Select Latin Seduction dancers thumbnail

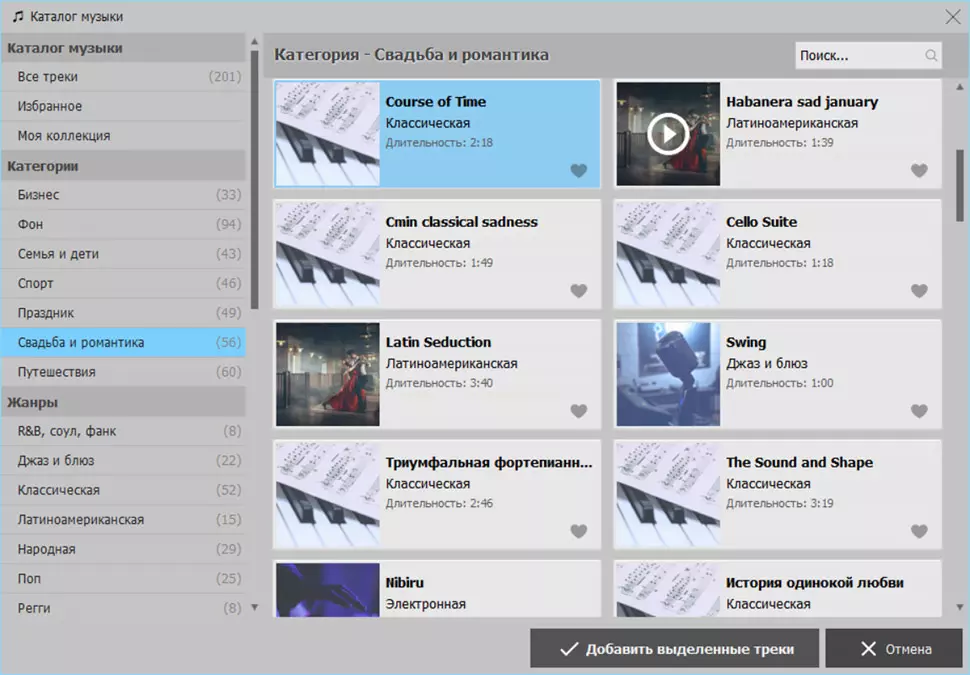(x=327, y=374)
